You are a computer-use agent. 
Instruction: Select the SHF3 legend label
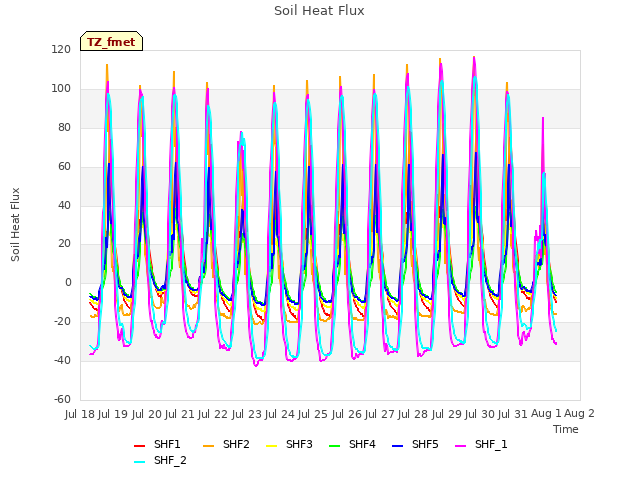point(299,444)
